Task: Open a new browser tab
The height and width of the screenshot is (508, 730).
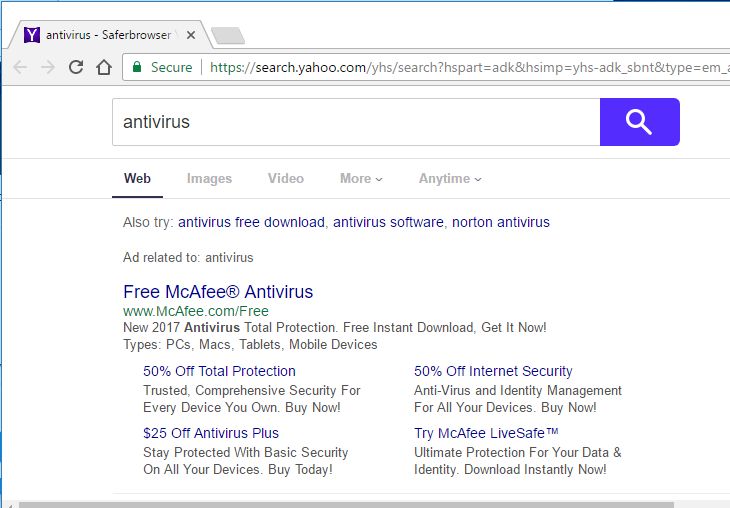Action: (x=227, y=36)
